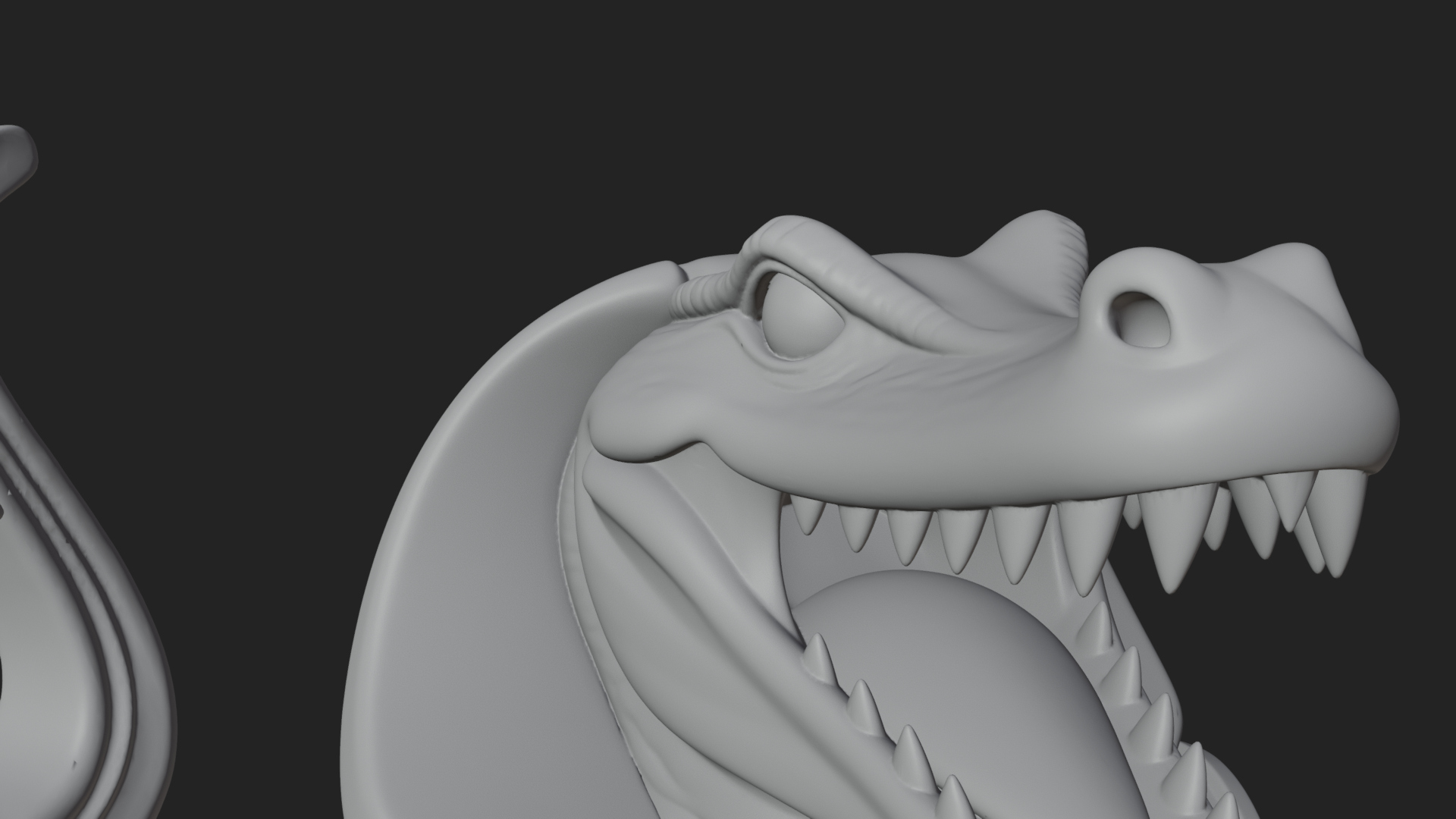The height and width of the screenshot is (819, 1456).
Task: Click the crocodile's nostril opening
Action: (x=1141, y=319)
